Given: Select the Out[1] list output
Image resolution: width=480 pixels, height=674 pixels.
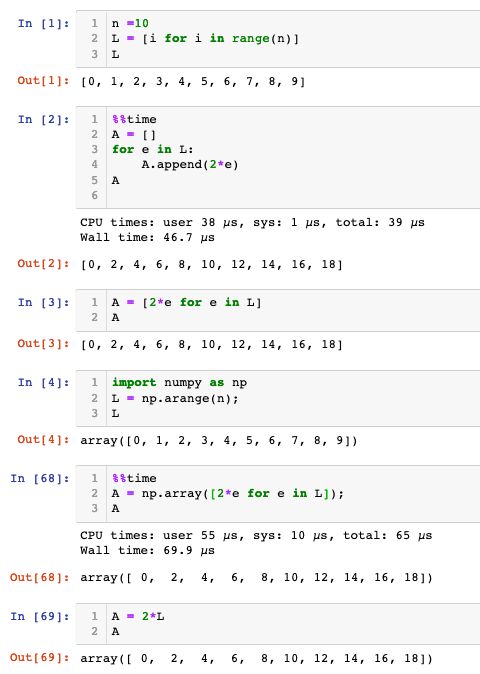Looking at the screenshot, I should click(x=193, y=81).
